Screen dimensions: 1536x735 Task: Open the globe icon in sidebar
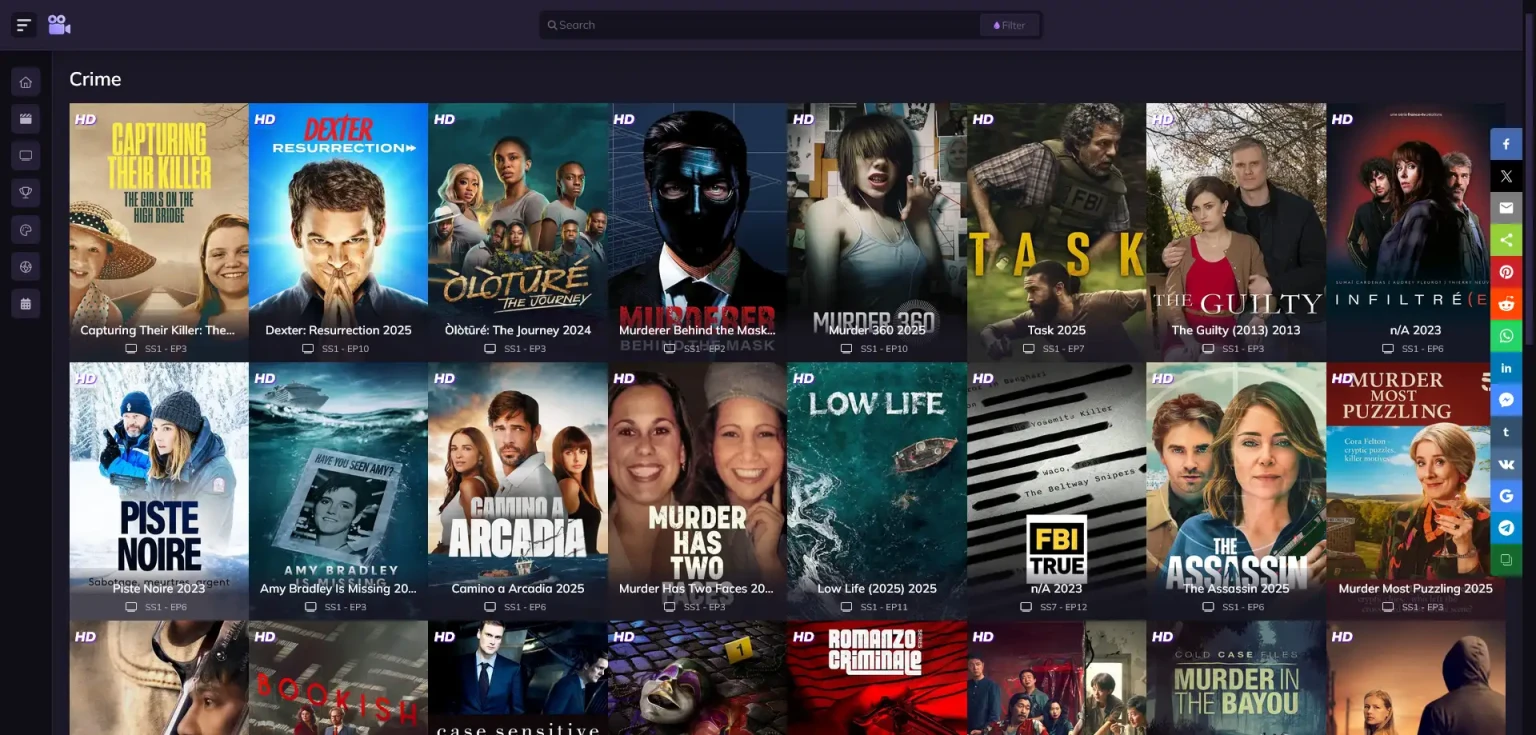pos(26,267)
